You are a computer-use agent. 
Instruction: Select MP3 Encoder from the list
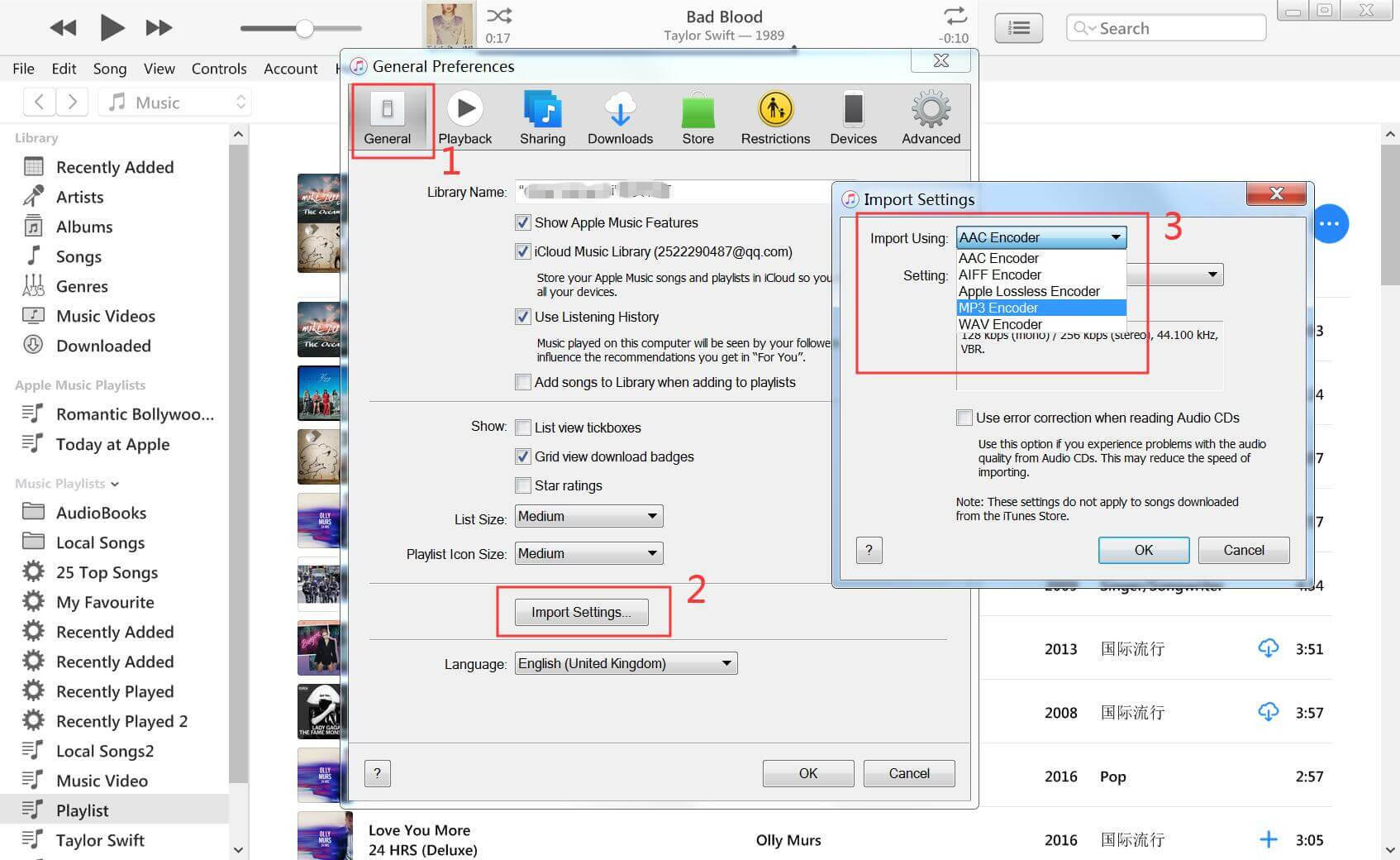1041,308
